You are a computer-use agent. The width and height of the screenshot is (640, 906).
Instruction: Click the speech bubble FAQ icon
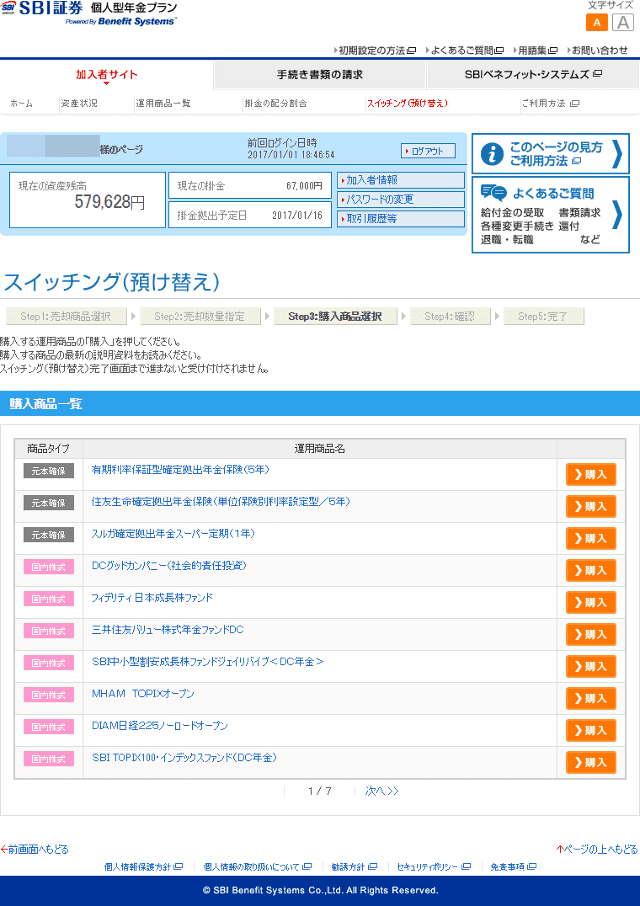493,193
